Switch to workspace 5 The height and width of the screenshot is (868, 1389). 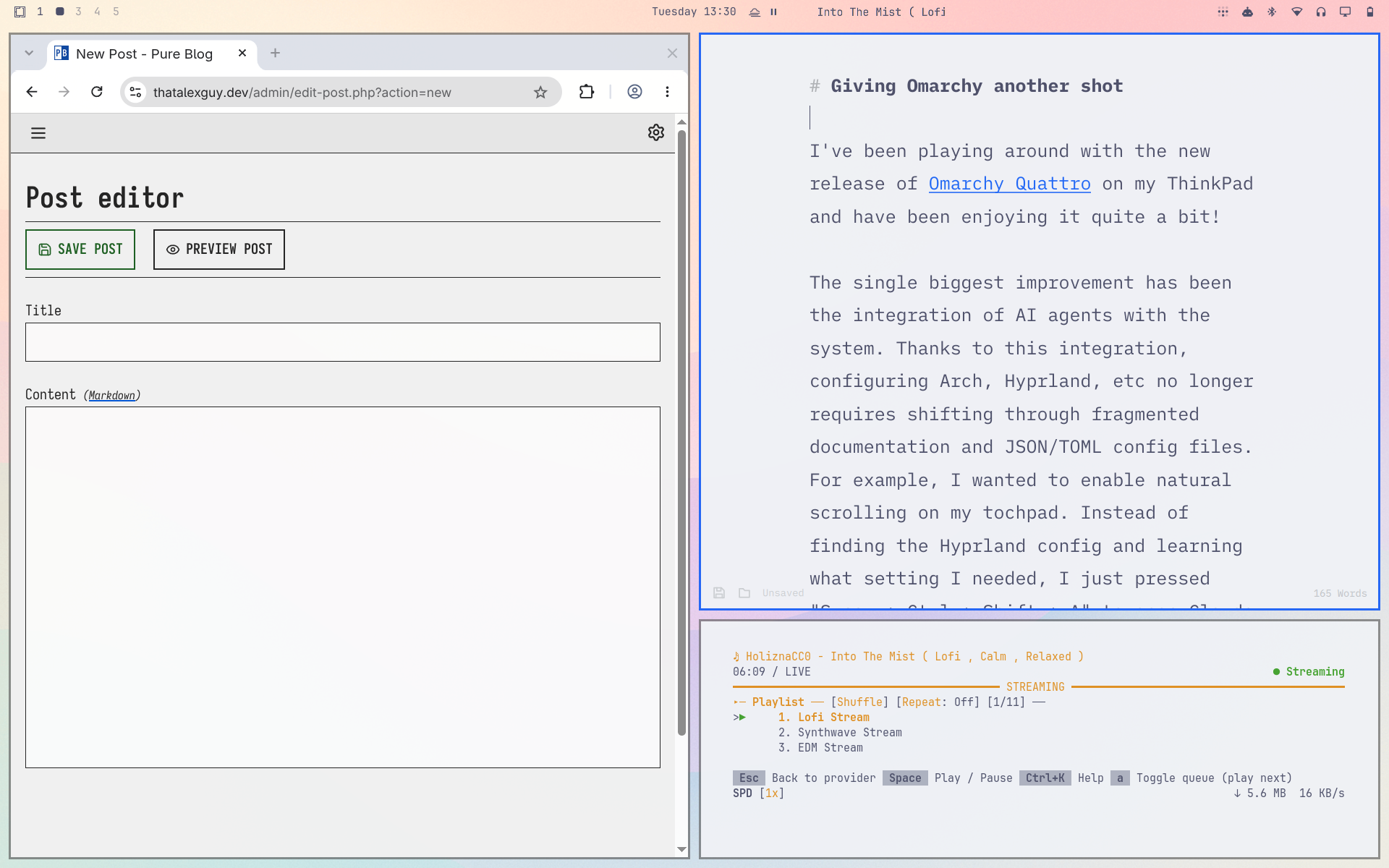click(x=116, y=12)
